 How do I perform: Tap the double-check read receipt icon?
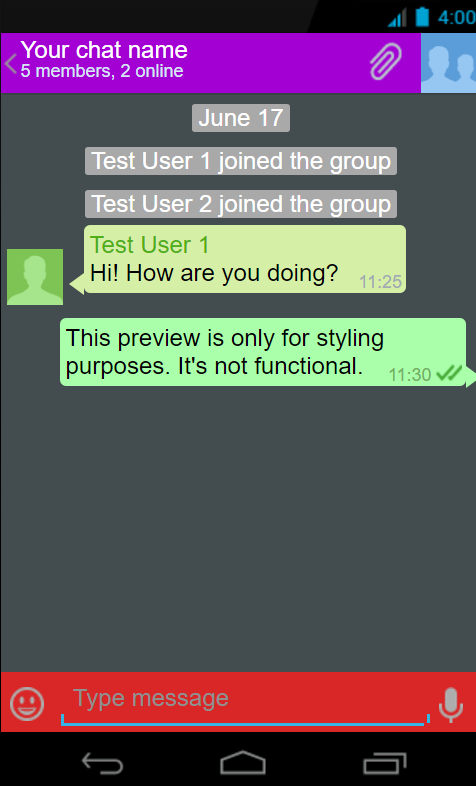[x=449, y=373]
